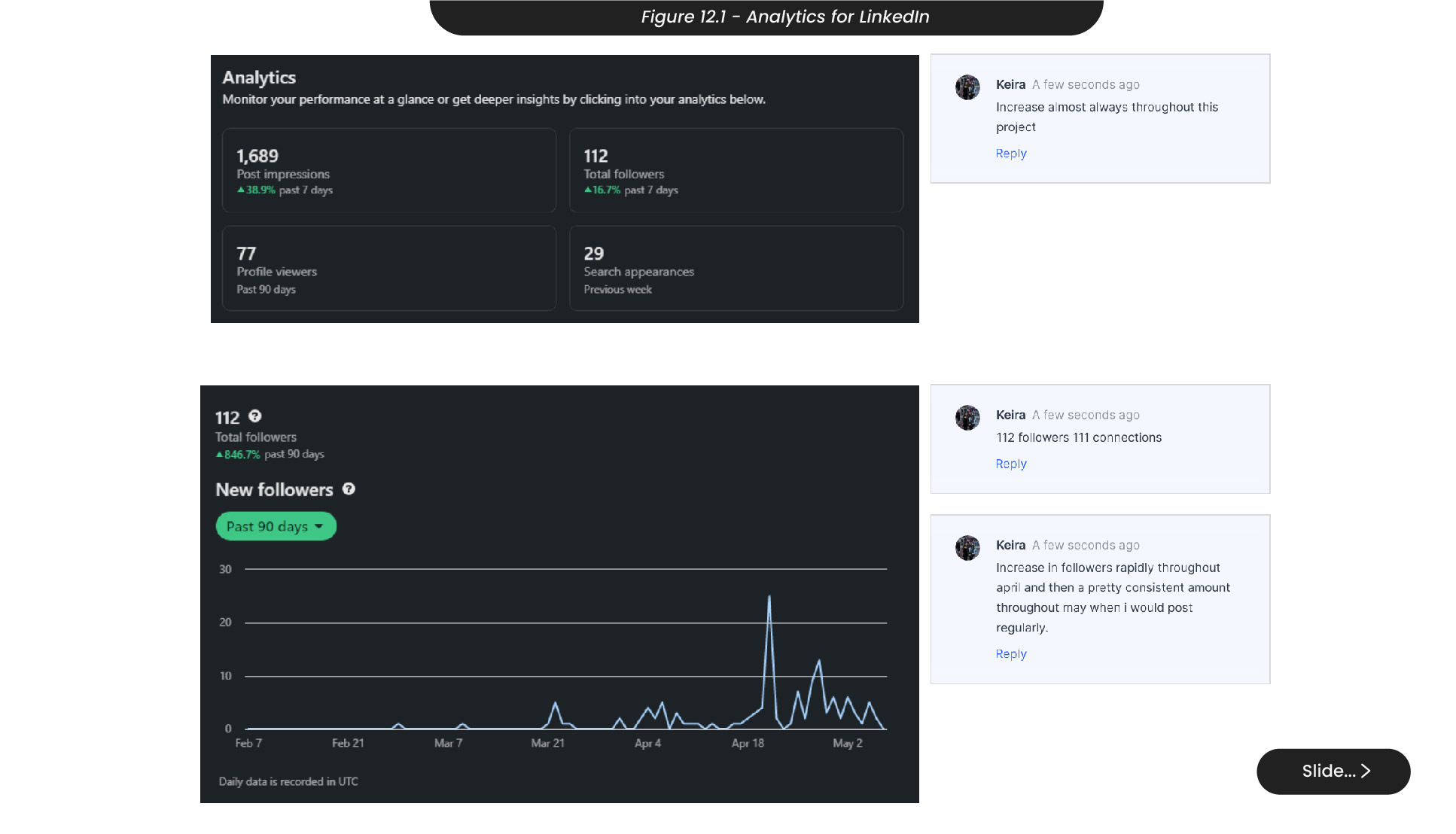Click the Figure 12.1 Analytics for LinkedIn caption
Viewport: 1456px width, 834px height.
point(785,17)
